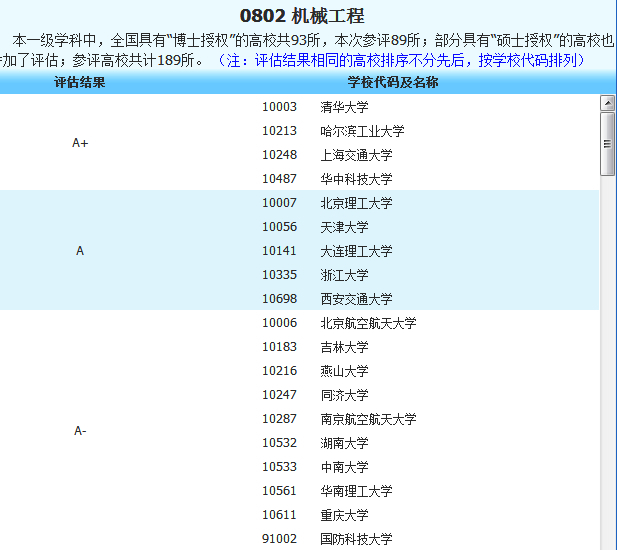Click the 清华大学 entry
This screenshot has width=619, height=550.
click(344, 107)
